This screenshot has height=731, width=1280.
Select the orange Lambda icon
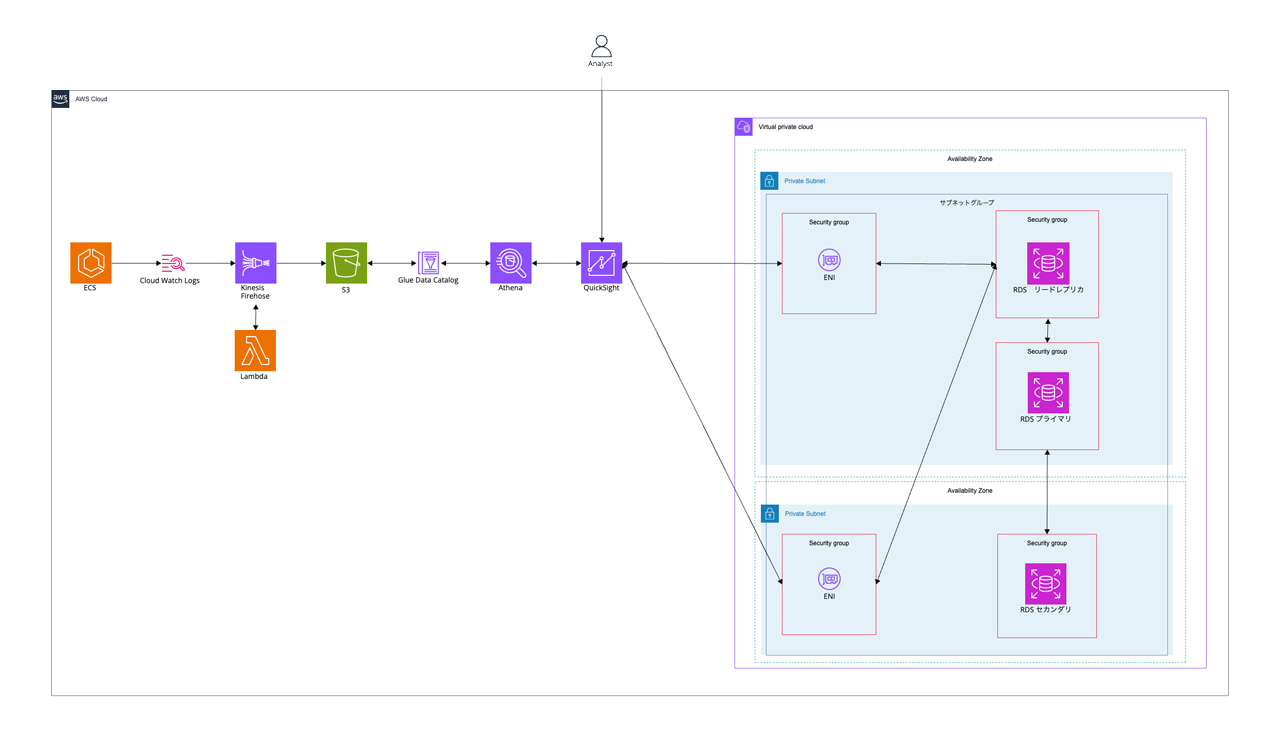[x=255, y=351]
